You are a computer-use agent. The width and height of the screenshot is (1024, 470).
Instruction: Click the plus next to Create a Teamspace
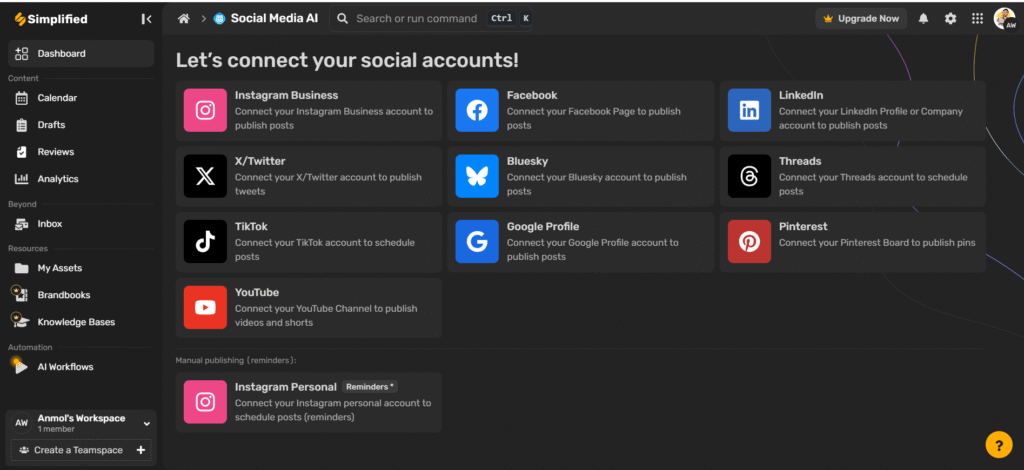140,450
